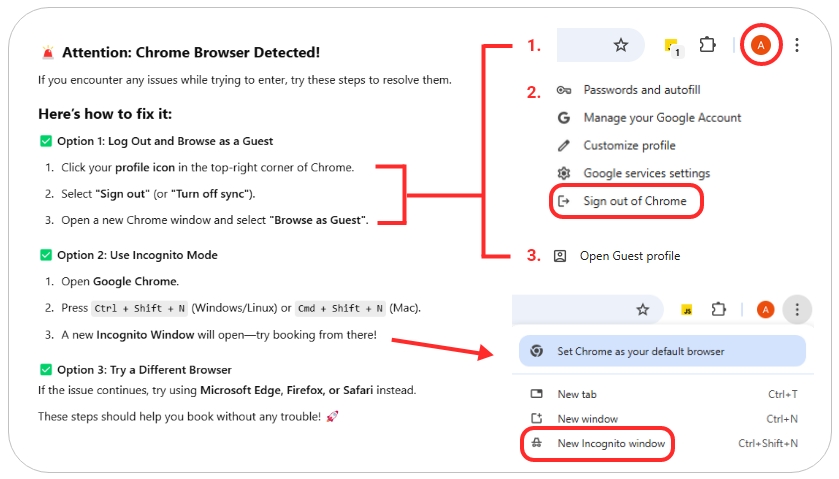
Task: Click the sign-out arrow icon in the profile menu
Action: click(563, 201)
